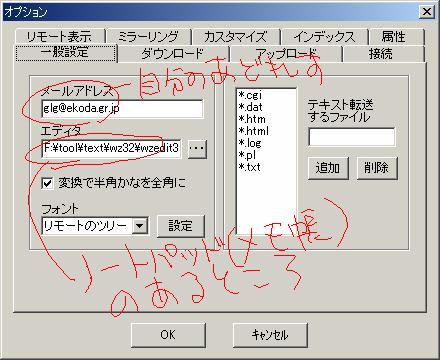This screenshot has height=360, width=440.
Task: Open the 属性 tab
Action: (x=396, y=36)
